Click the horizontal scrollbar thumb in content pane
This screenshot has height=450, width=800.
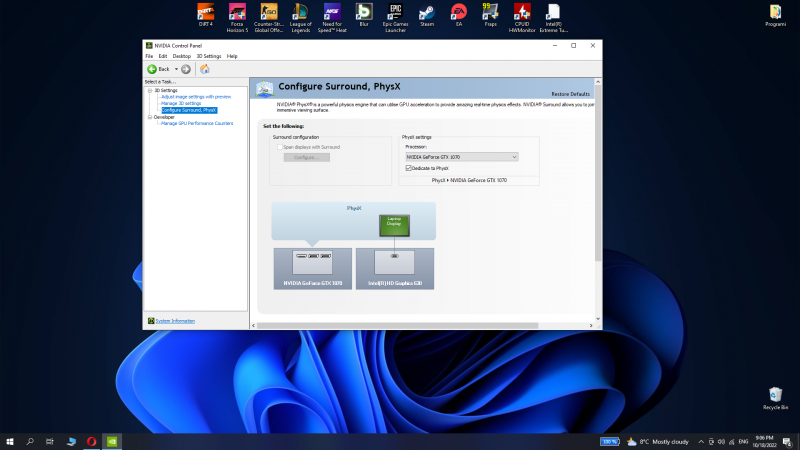pyautogui.click(x=397, y=326)
